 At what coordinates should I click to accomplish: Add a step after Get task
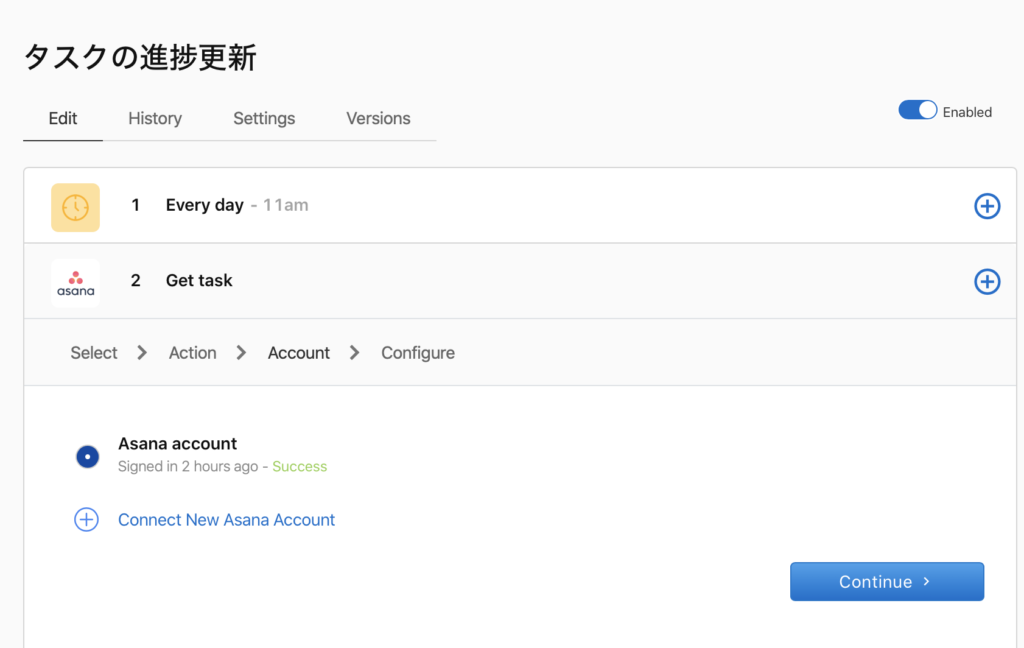pos(986,282)
